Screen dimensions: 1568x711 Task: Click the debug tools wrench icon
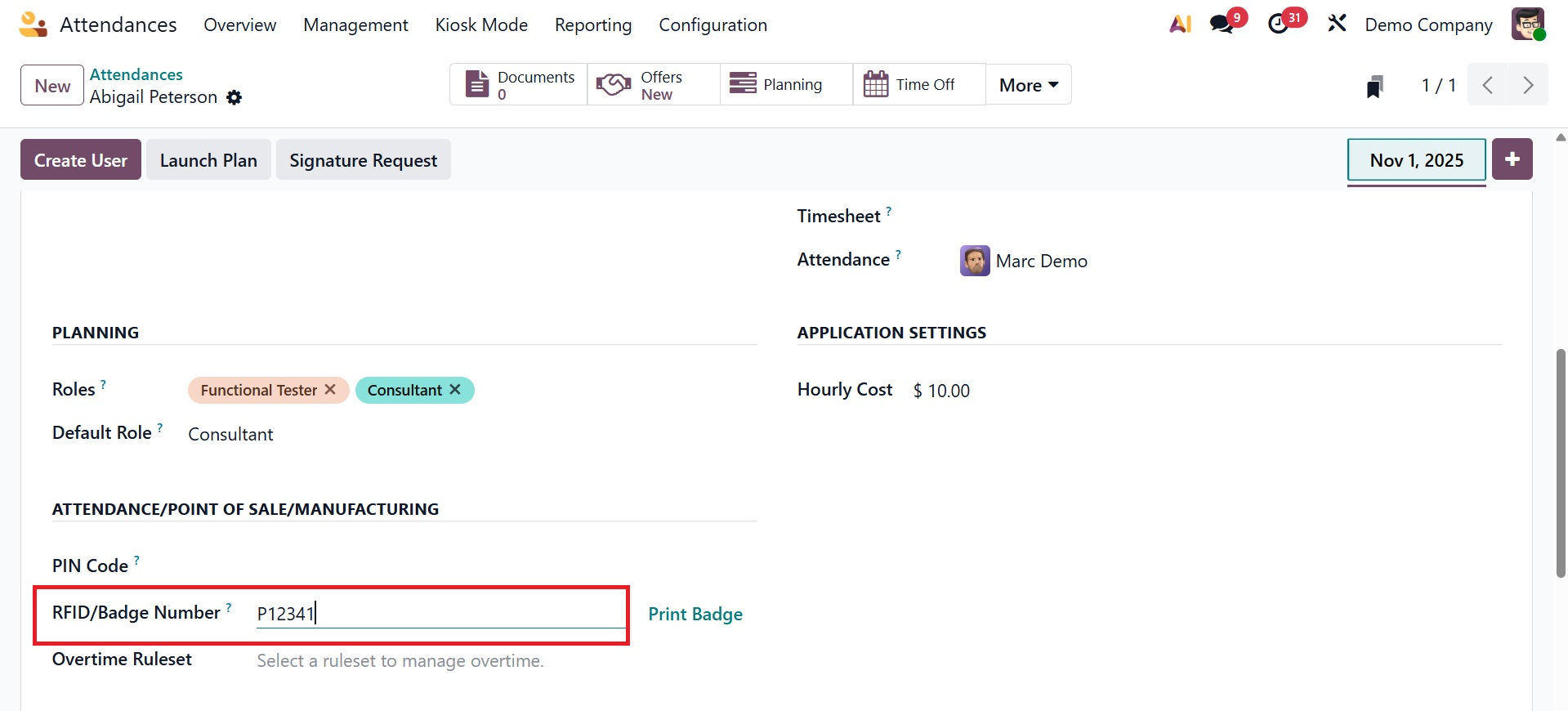[1337, 25]
